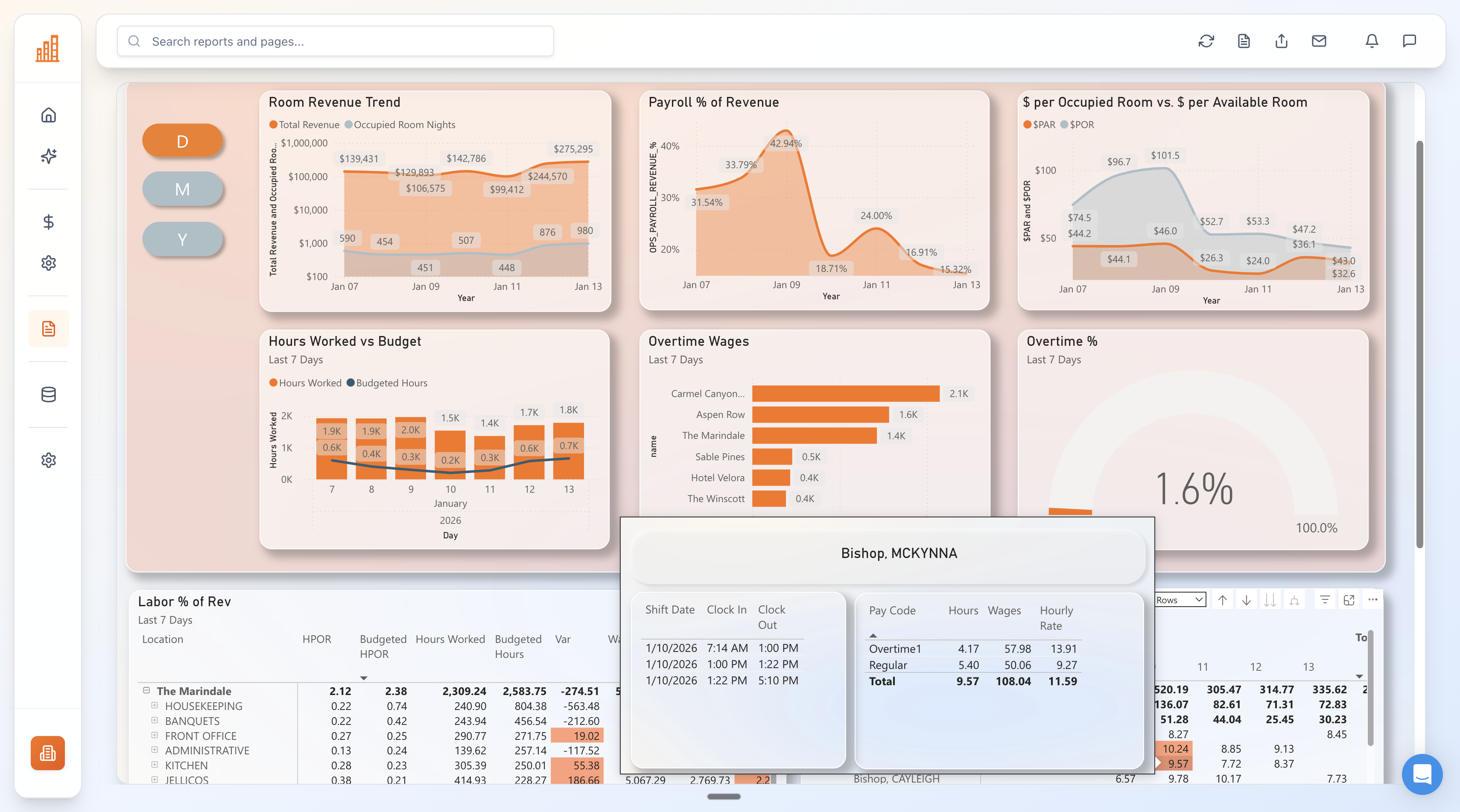Viewport: 1460px width, 812px height.
Task: Select the highlighted reports document icon
Action: [x=49, y=329]
